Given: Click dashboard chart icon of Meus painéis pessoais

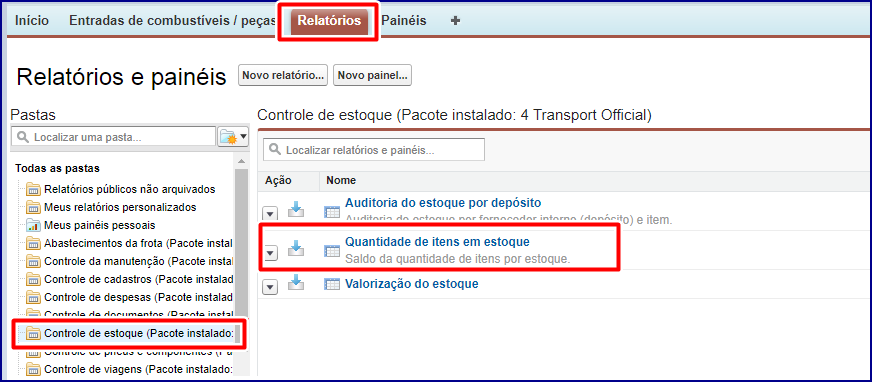Looking at the screenshot, I should click(x=34, y=225).
